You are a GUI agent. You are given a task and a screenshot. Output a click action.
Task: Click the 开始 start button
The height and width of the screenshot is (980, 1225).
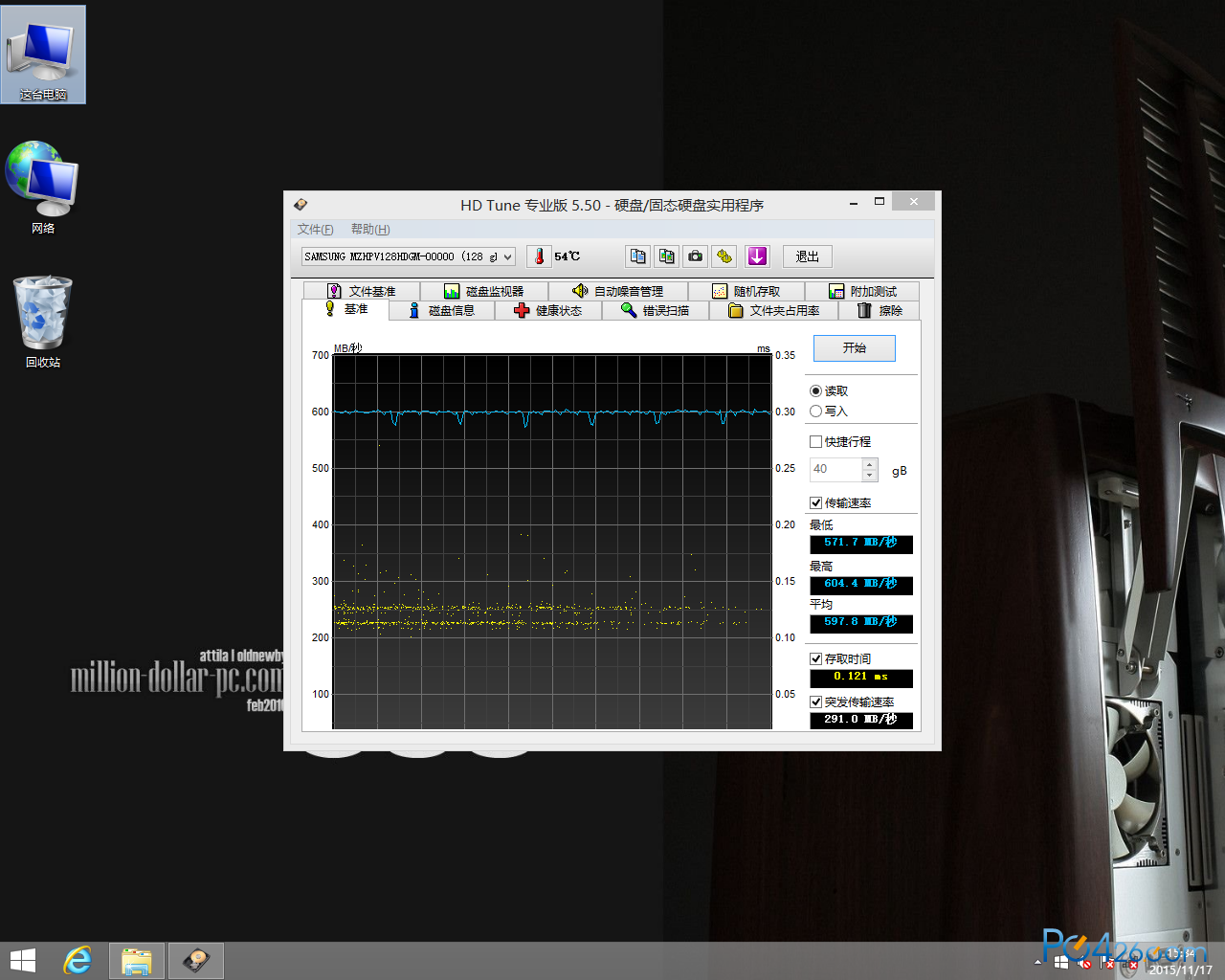[855, 348]
